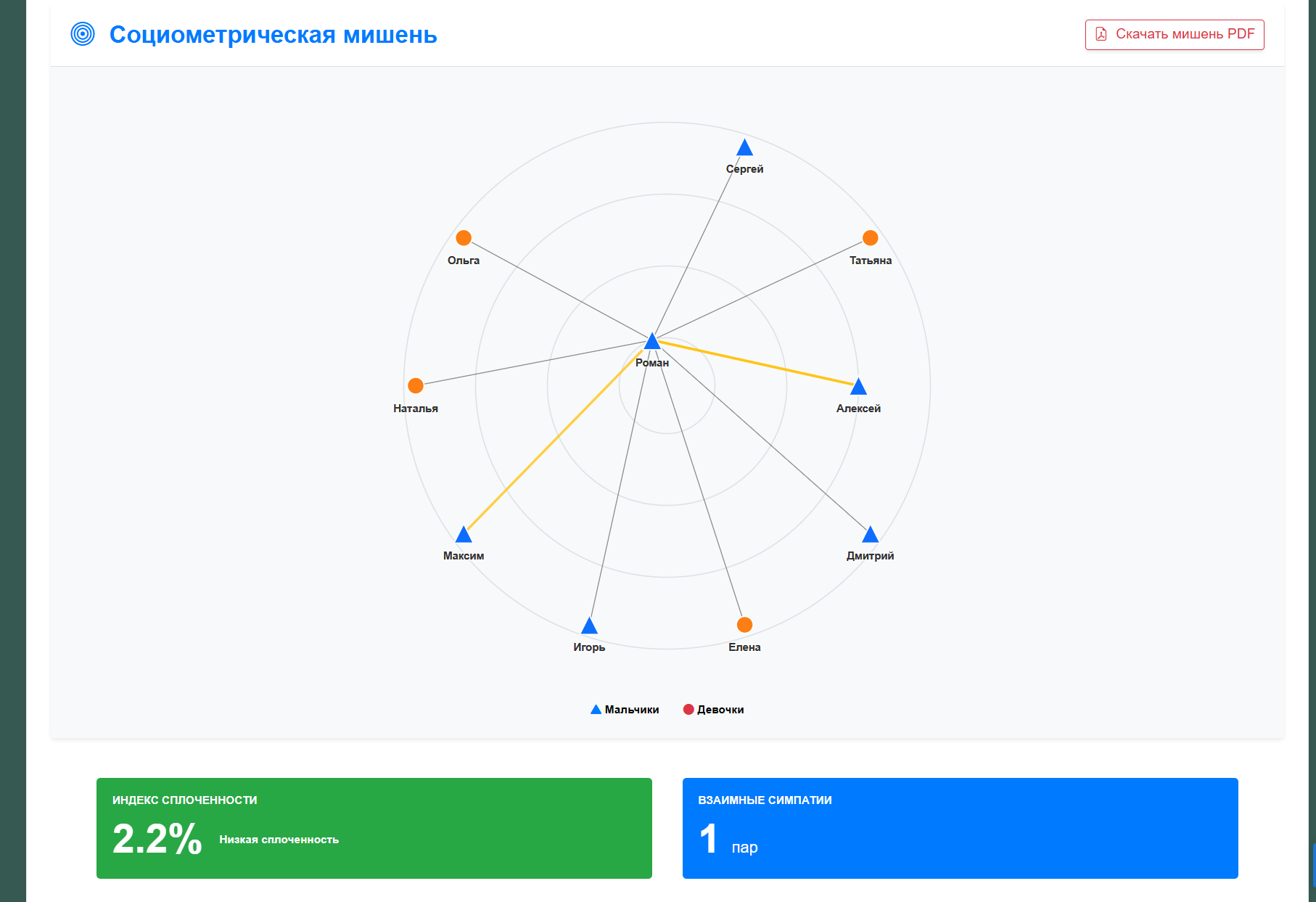
Task: Select the Татьяна orange circle node
Action: pos(870,238)
